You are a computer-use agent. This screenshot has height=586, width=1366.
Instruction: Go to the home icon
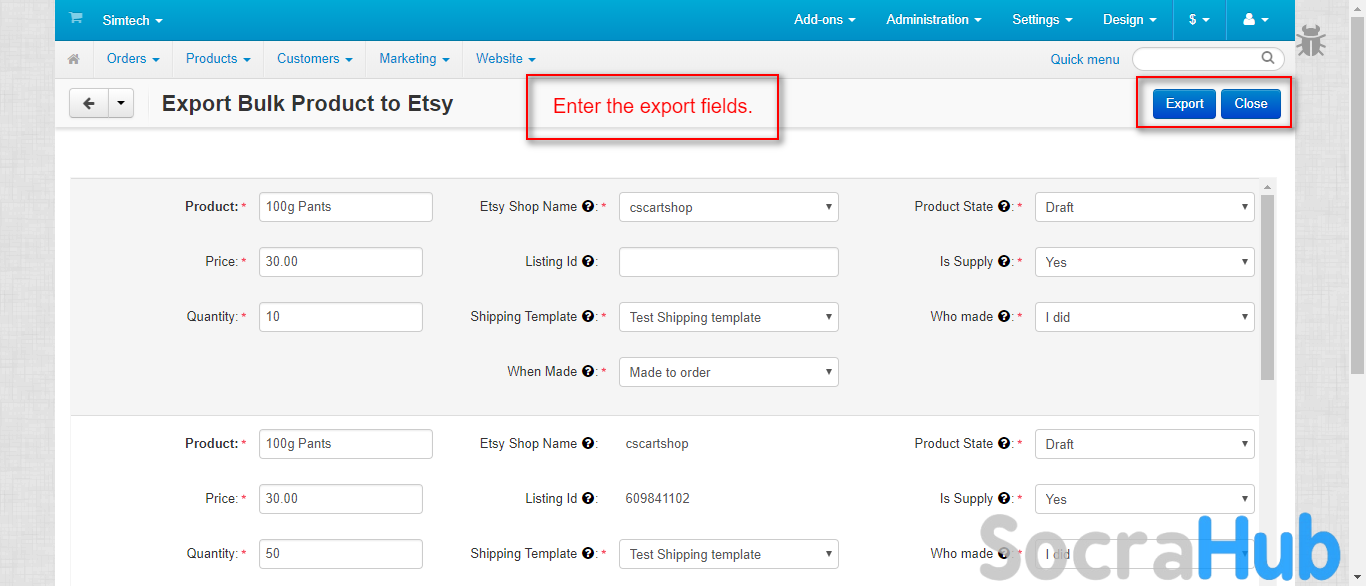(74, 59)
